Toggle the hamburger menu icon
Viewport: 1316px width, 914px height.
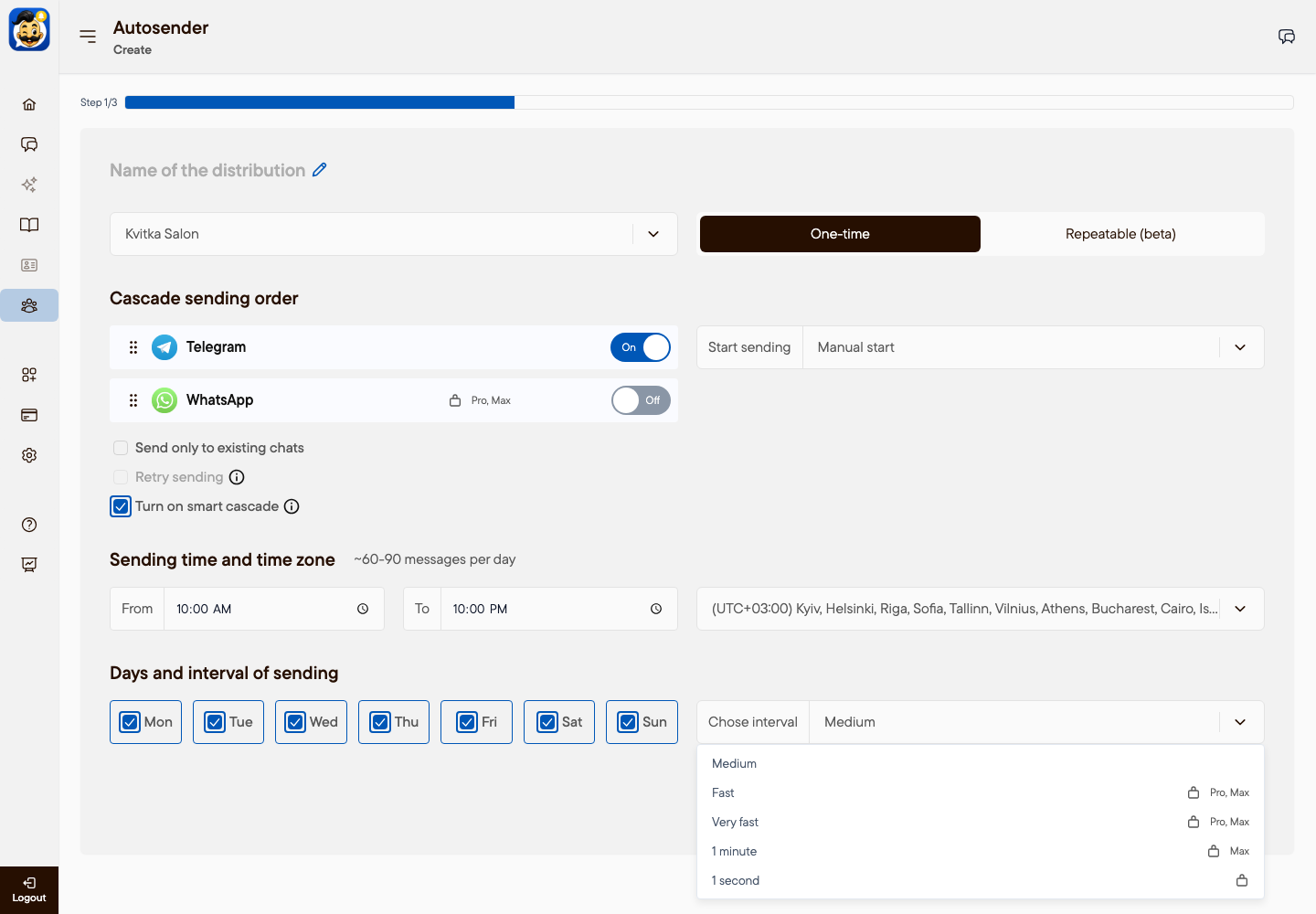click(x=88, y=37)
